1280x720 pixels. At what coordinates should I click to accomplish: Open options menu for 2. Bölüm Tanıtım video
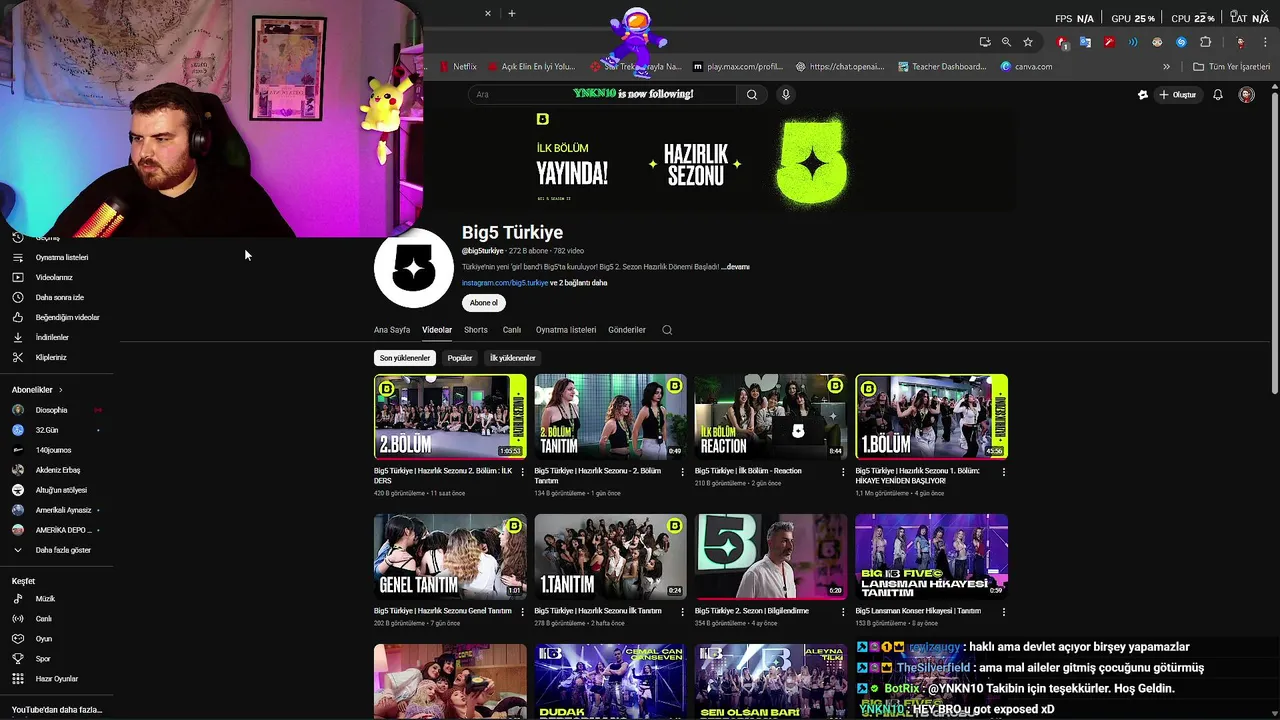pos(682,472)
